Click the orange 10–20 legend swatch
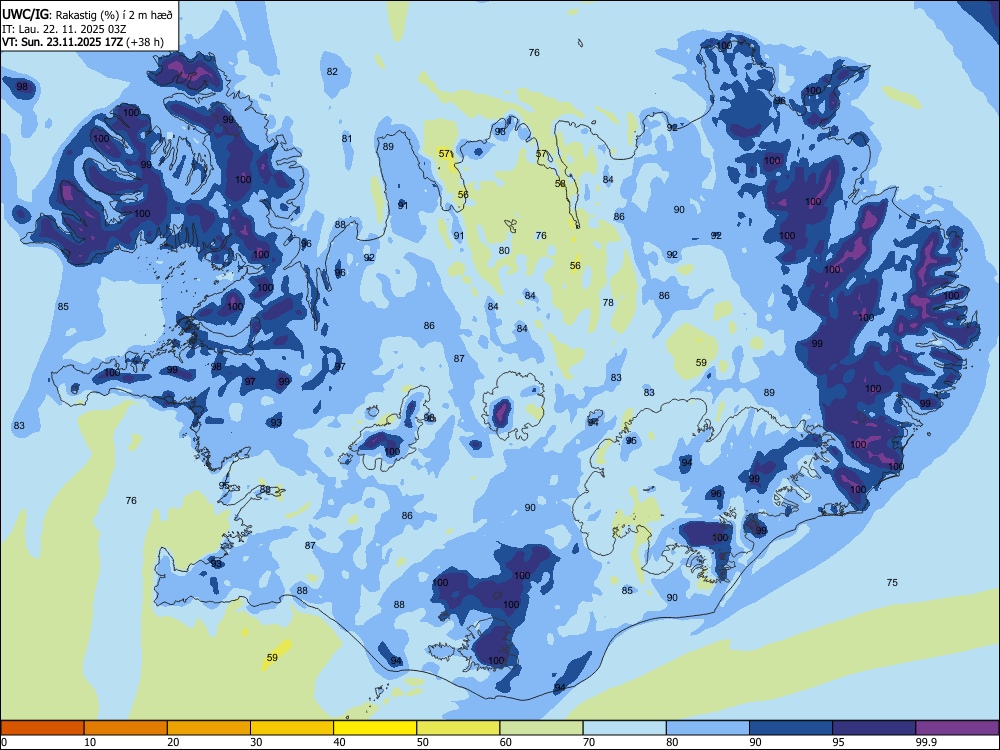Screen dimensions: 1000x750 126,728
